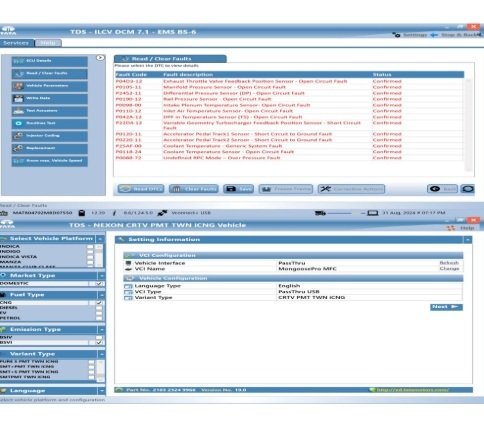Image resolution: width=484 pixels, height=436 pixels.
Task: Open Settings in the ILCV window header
Action: 410,35
